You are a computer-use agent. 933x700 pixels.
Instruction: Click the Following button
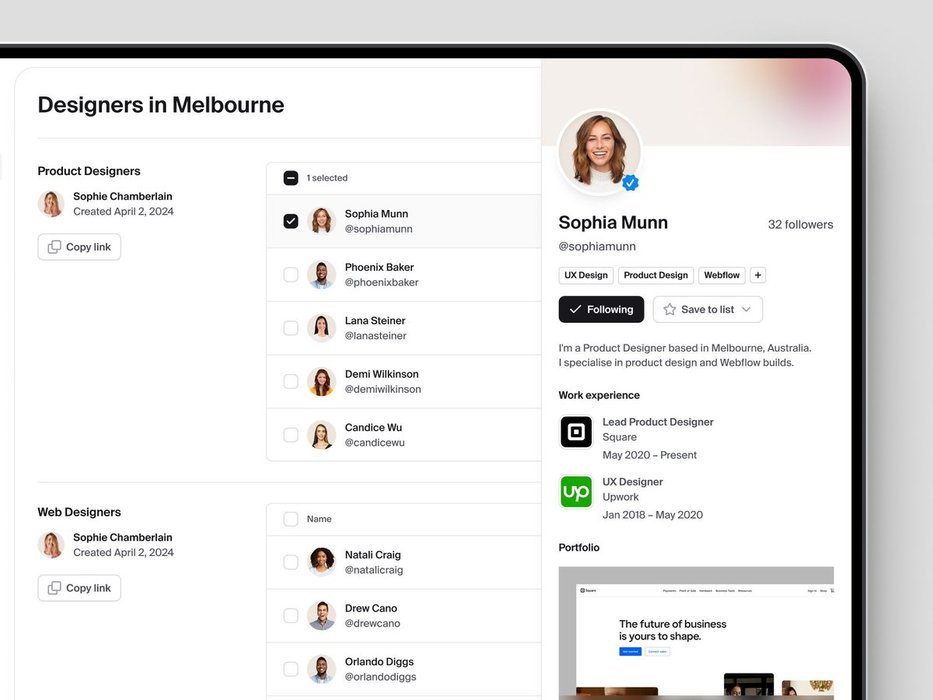(x=601, y=310)
